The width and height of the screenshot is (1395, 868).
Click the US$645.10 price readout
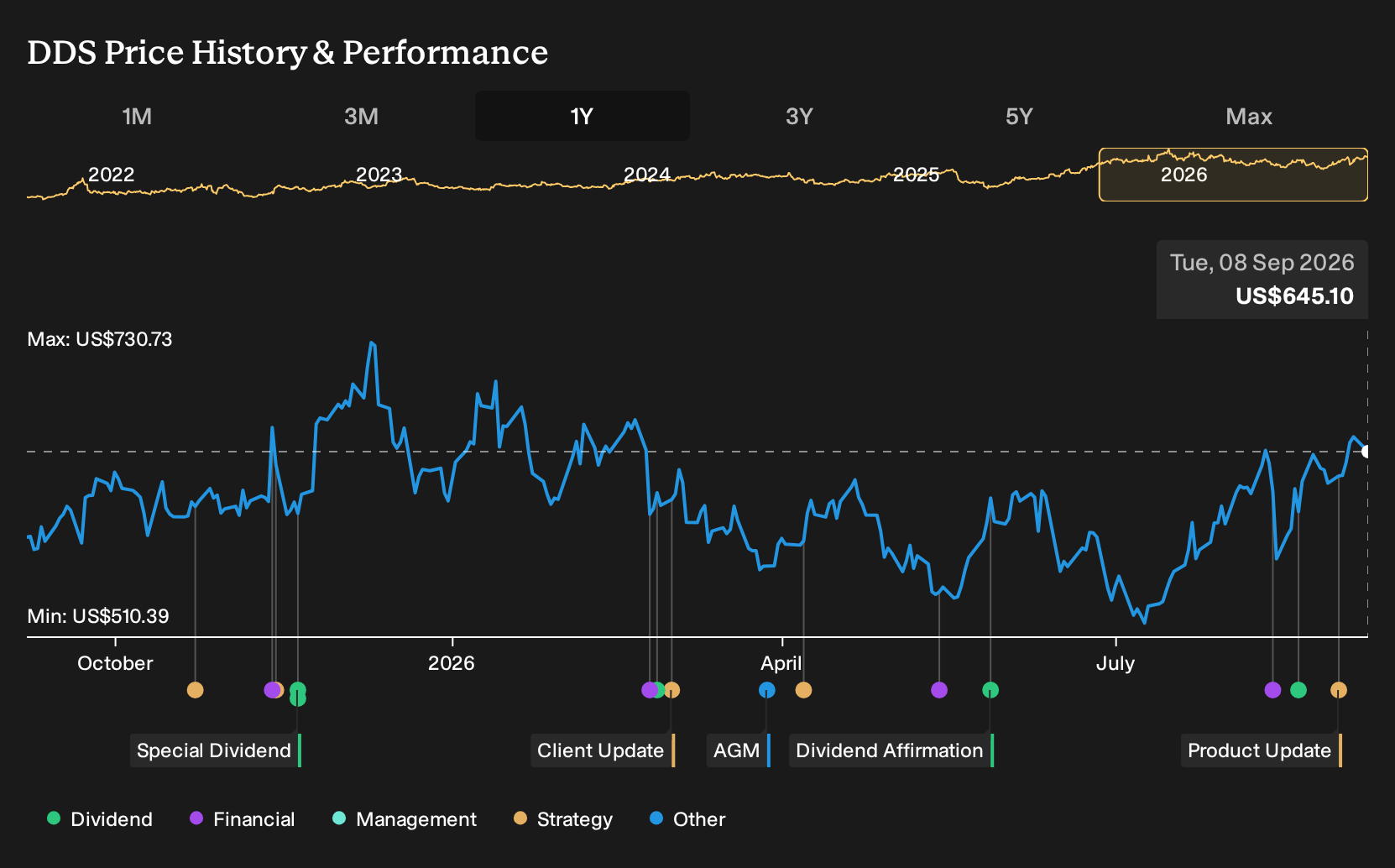[1294, 296]
